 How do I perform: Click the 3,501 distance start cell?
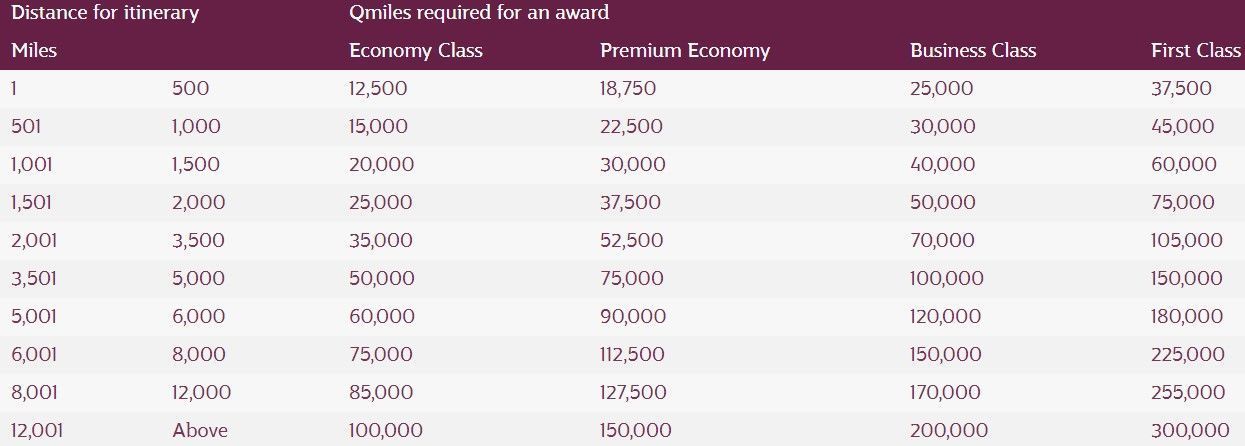tap(33, 278)
